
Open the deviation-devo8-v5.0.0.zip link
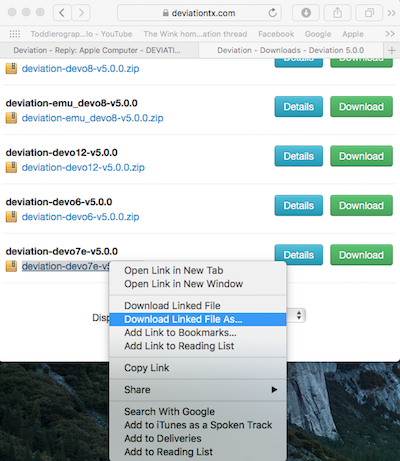[x=80, y=69]
